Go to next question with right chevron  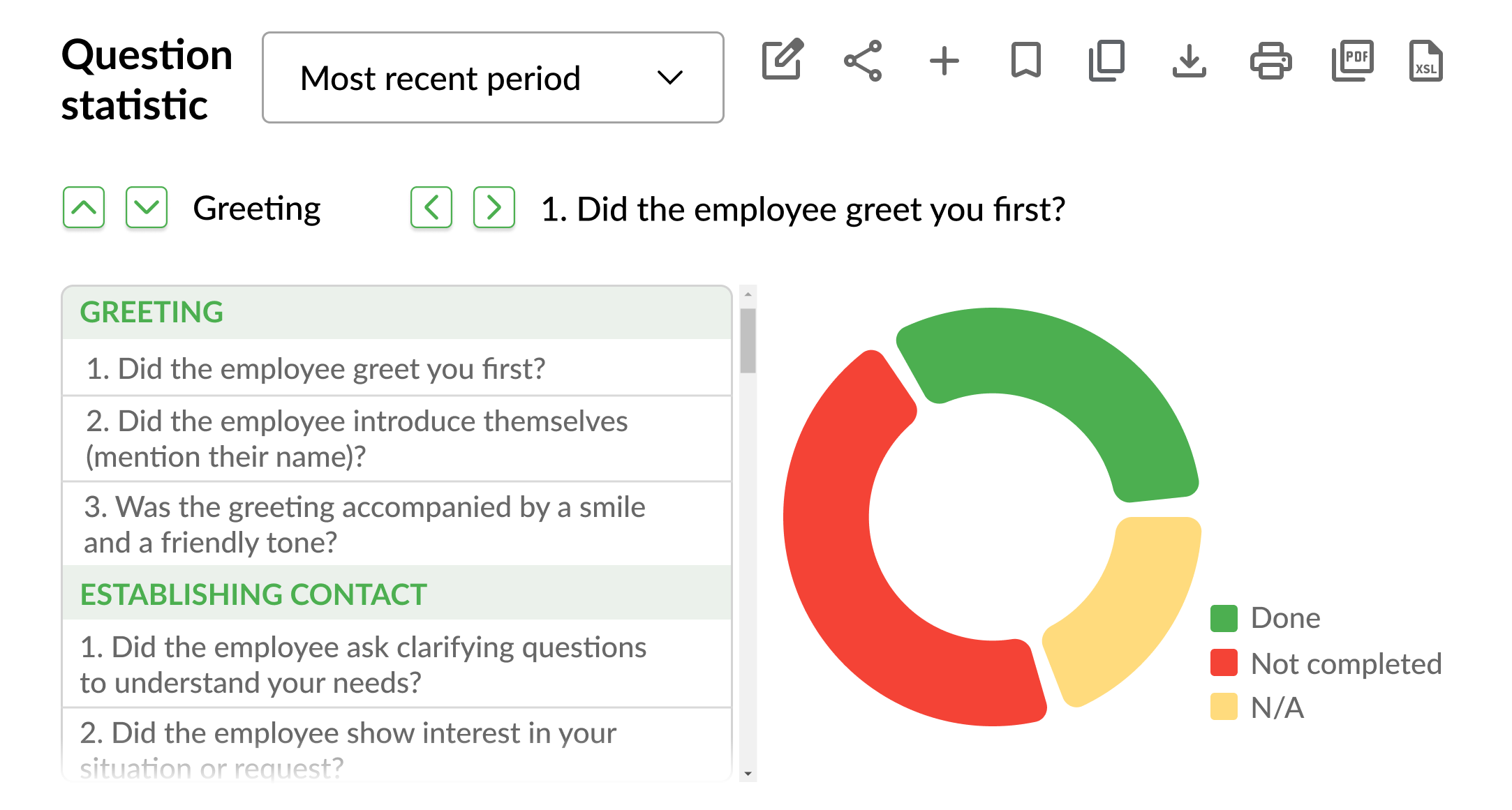click(494, 207)
